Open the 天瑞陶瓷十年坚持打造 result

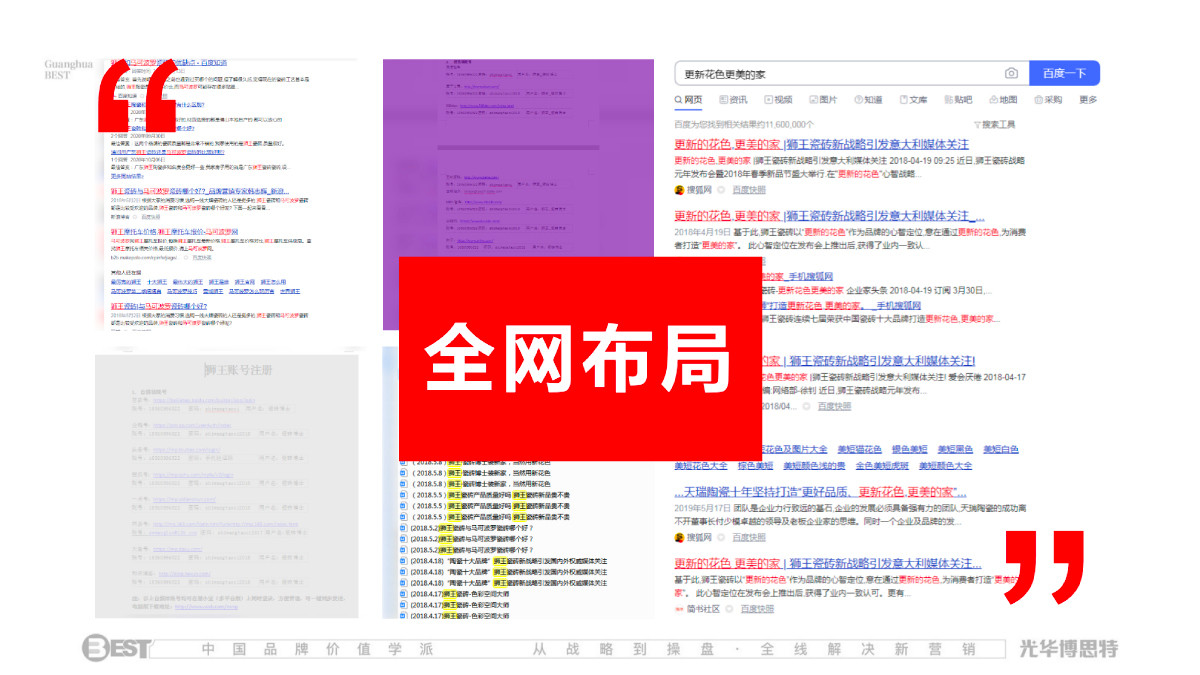(x=821, y=493)
